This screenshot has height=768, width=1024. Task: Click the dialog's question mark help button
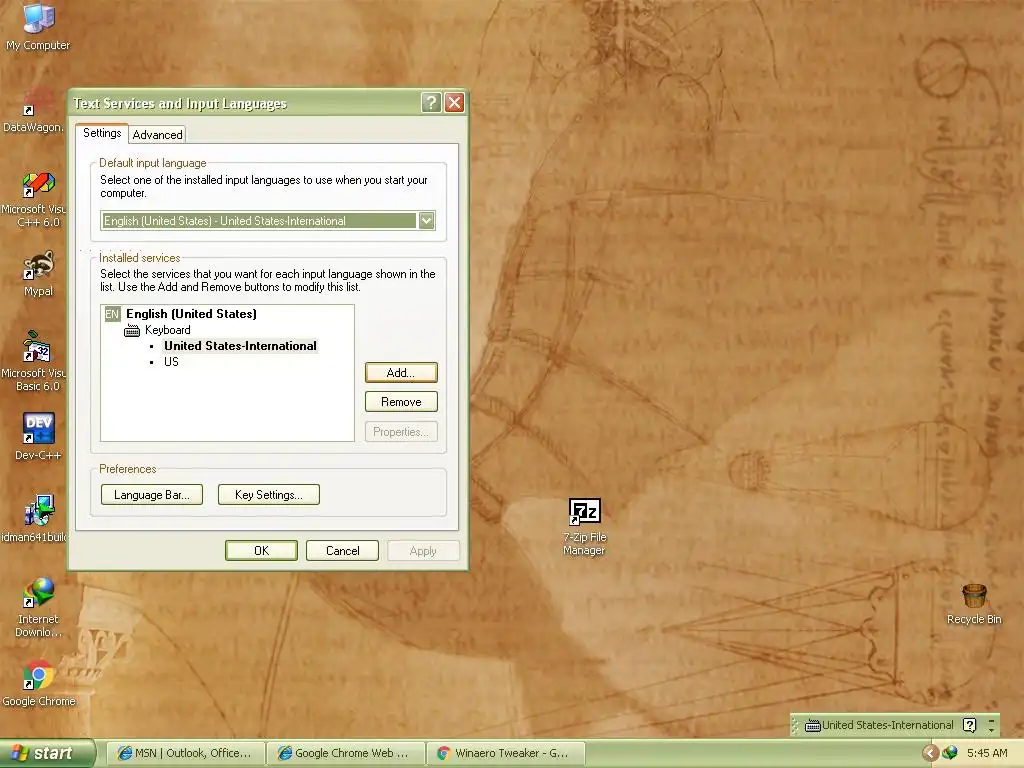(x=431, y=103)
